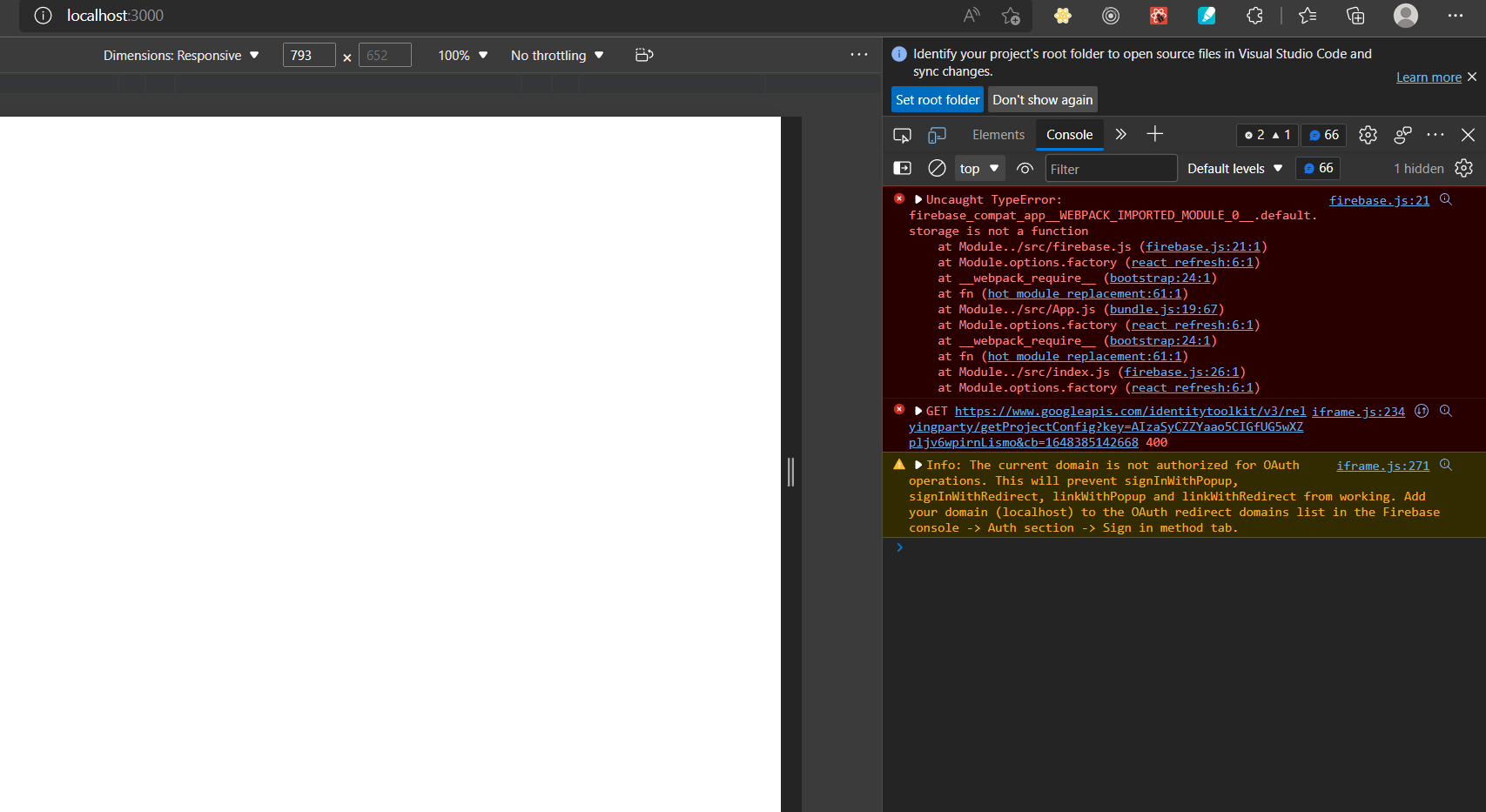This screenshot has height=812, width=1486.
Task: Open the browser favorites star icon
Action: coord(1308,16)
